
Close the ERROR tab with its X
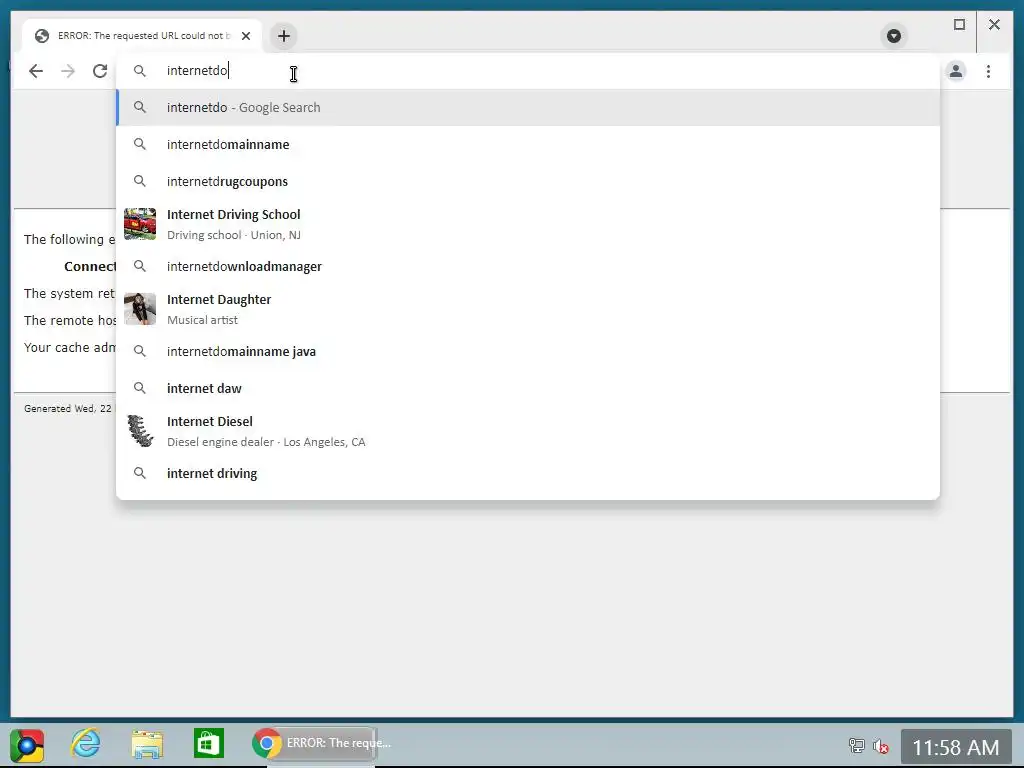pyautogui.click(x=246, y=36)
